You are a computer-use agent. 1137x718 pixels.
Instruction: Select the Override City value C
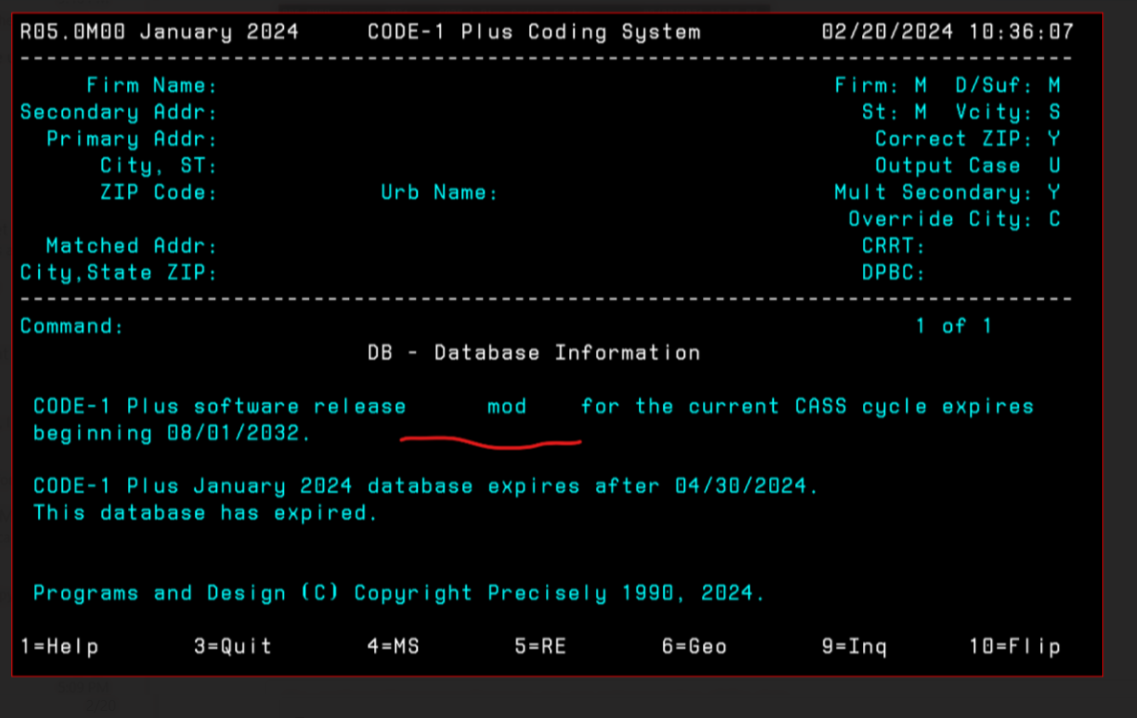(x=1054, y=219)
